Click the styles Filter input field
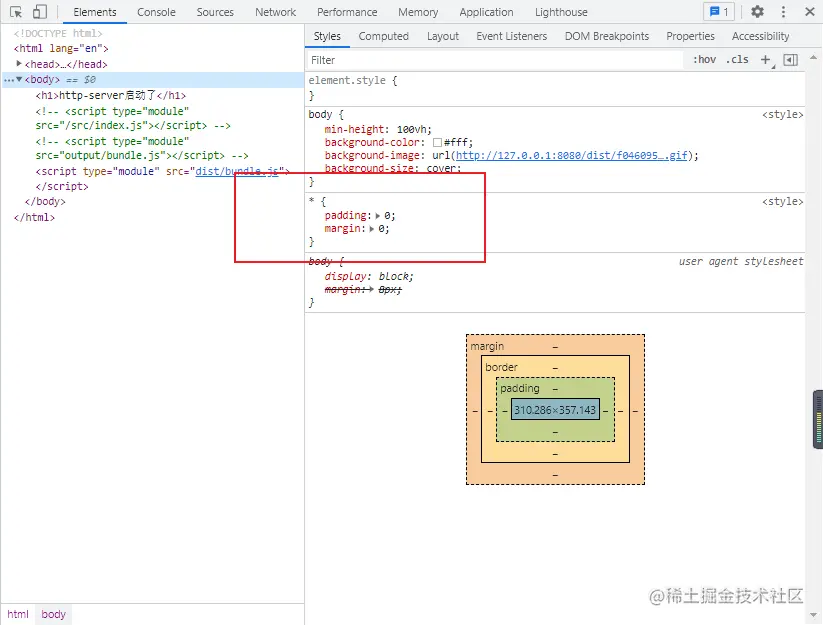 [493, 60]
